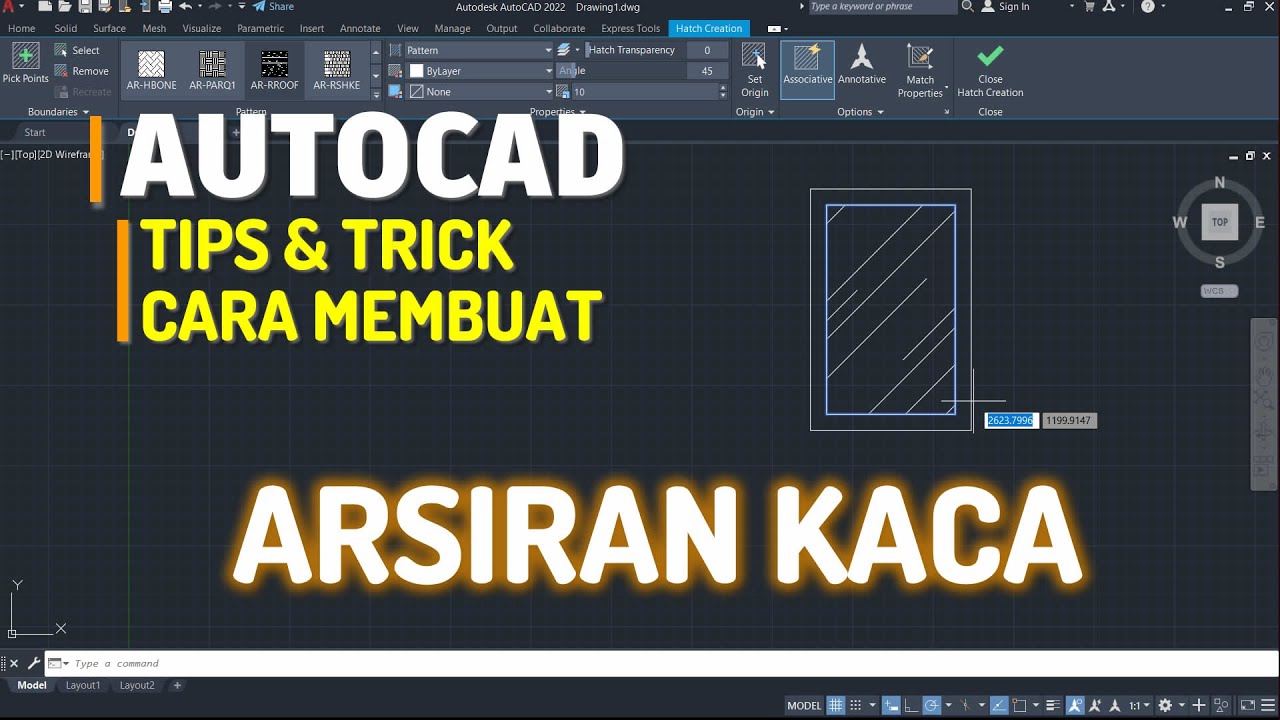Click the hatch scale spinner arrows

tap(723, 92)
